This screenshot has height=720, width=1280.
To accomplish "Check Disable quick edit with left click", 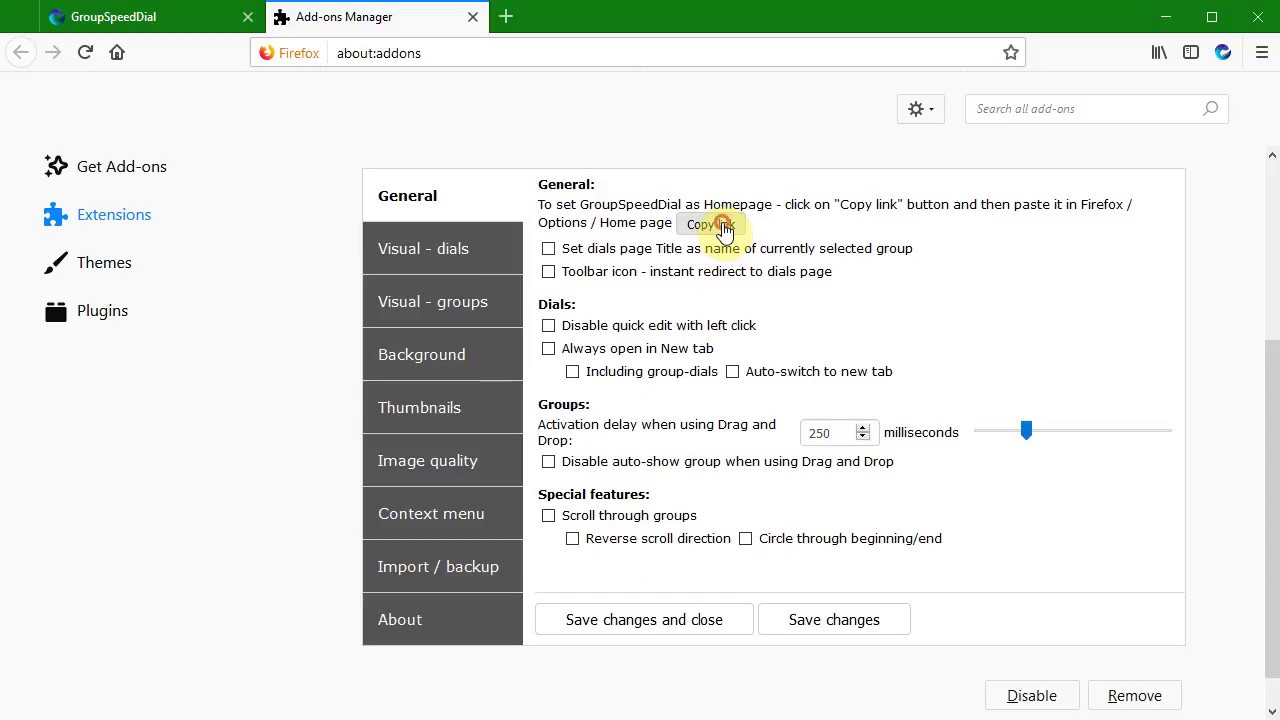I will (548, 325).
